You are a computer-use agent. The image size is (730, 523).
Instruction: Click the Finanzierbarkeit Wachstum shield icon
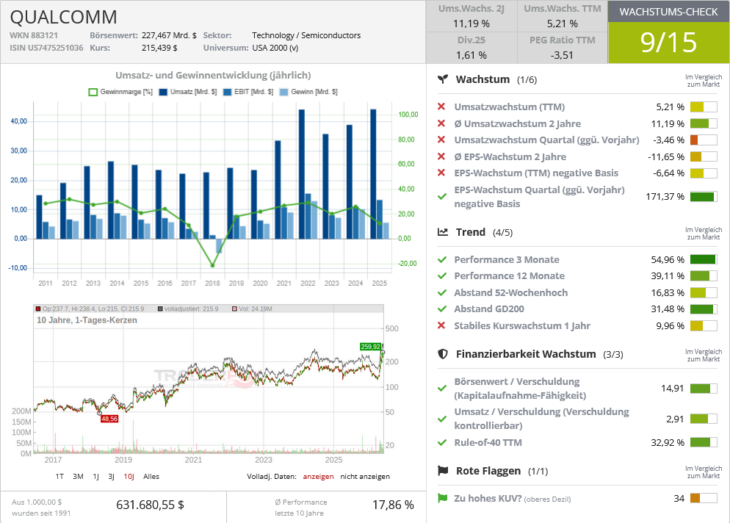(x=443, y=354)
